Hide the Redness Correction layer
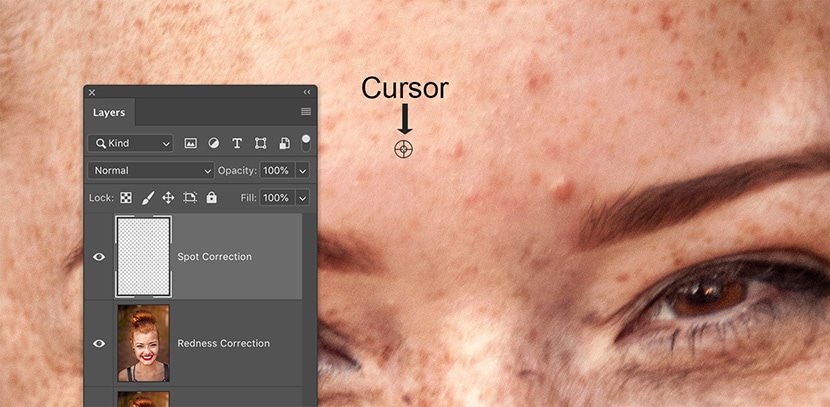830x407 pixels. (x=99, y=343)
